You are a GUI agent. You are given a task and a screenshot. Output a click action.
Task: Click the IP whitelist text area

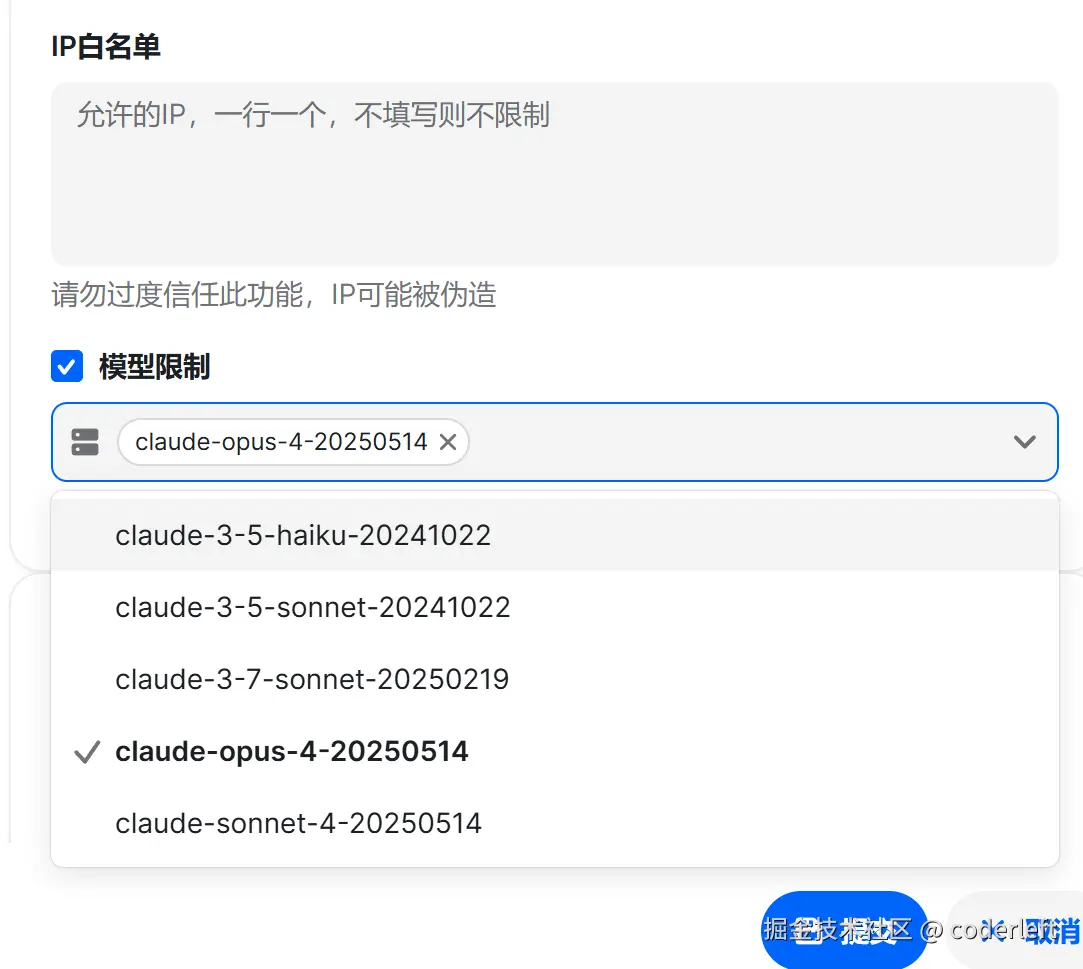click(555, 174)
